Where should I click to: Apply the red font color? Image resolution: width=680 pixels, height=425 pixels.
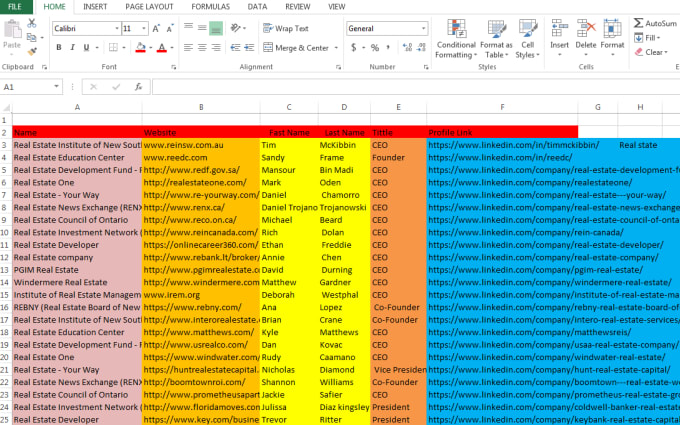coord(162,47)
